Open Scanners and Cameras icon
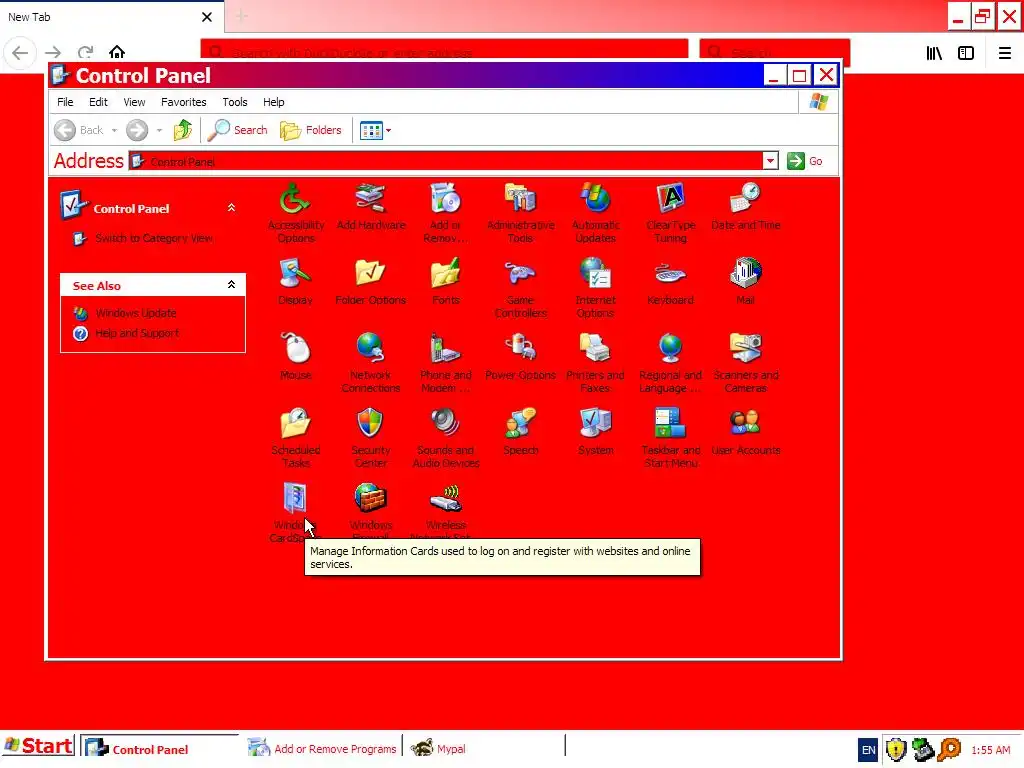The image size is (1024, 768). click(746, 349)
